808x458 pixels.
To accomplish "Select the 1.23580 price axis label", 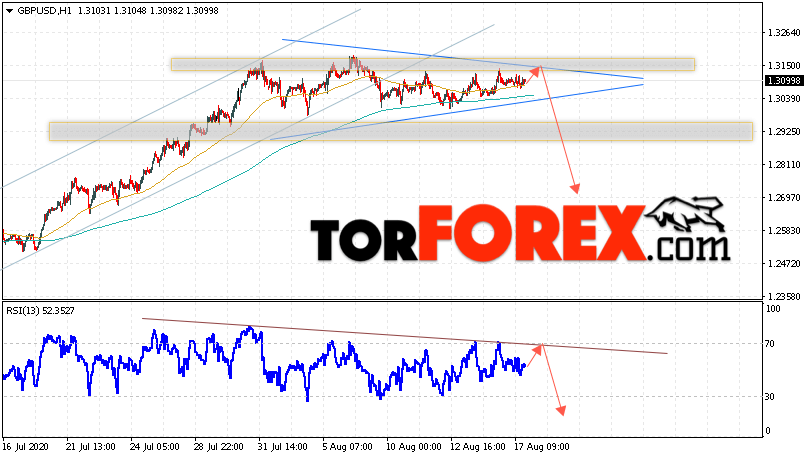I will point(784,296).
